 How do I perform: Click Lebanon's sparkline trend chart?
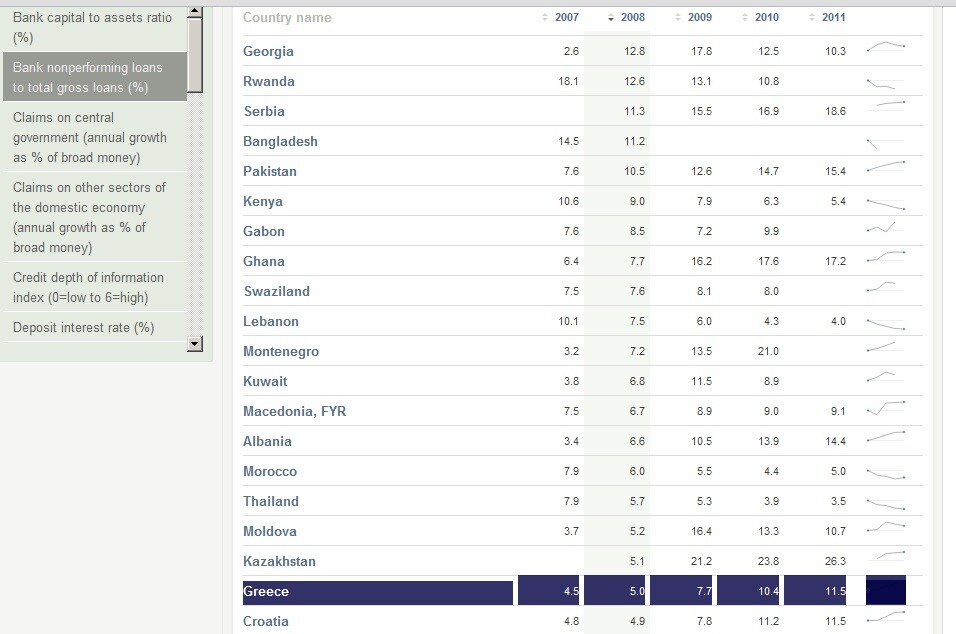pos(886,324)
